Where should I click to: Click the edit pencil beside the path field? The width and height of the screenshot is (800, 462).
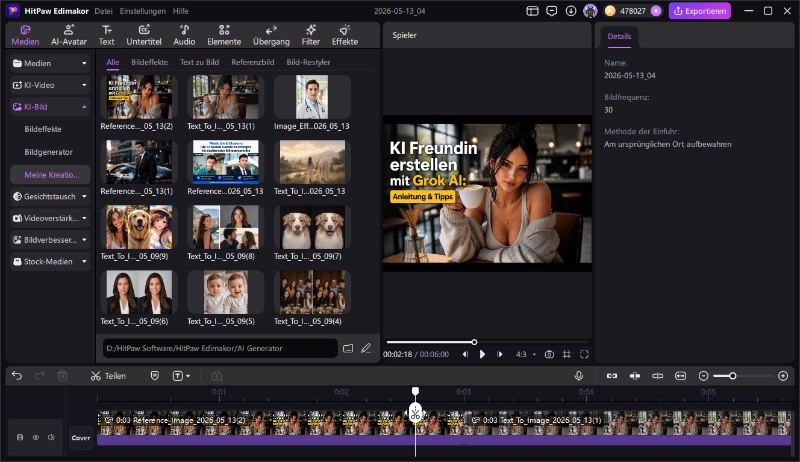(366, 348)
